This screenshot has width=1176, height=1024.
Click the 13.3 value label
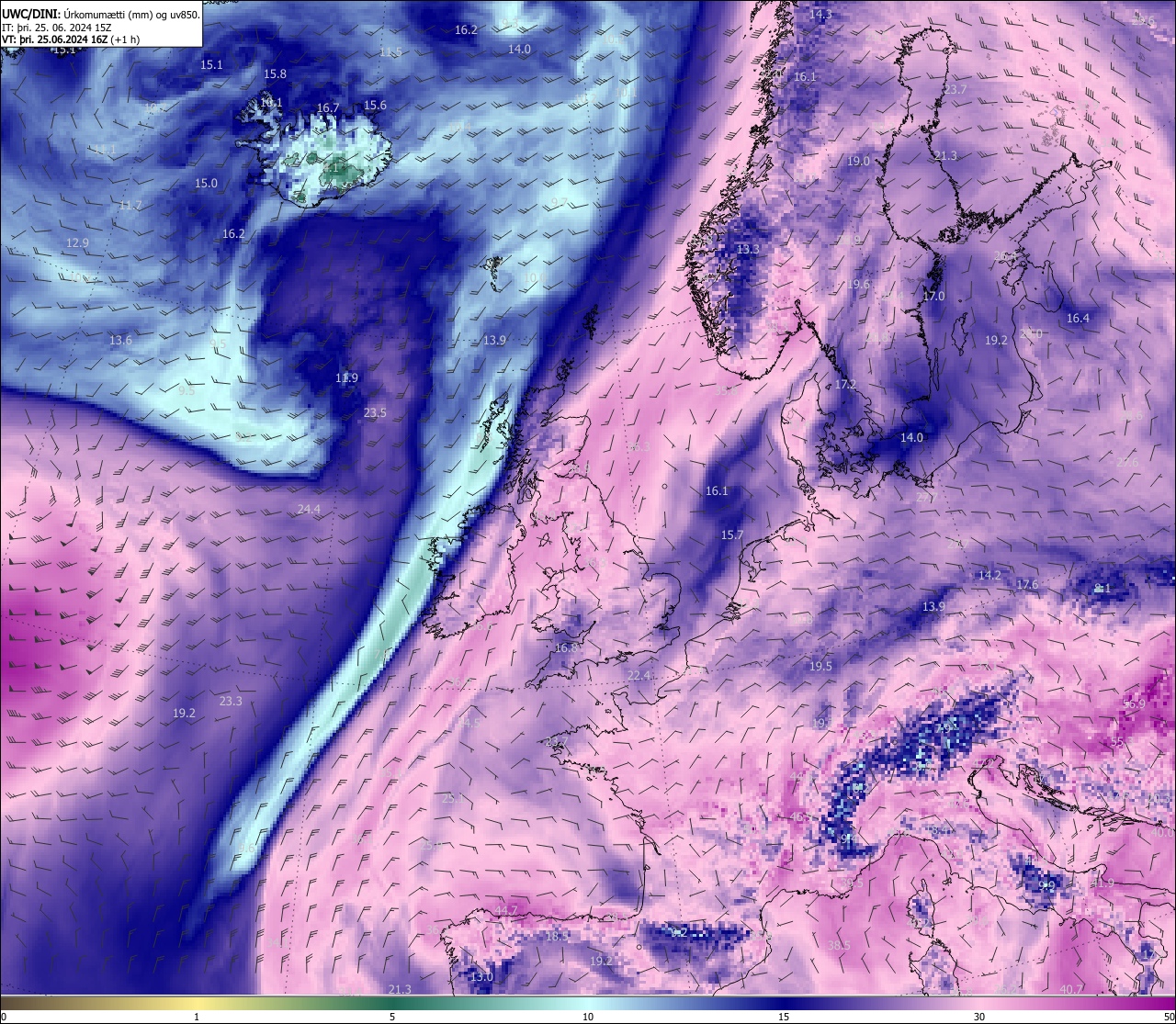(x=749, y=250)
